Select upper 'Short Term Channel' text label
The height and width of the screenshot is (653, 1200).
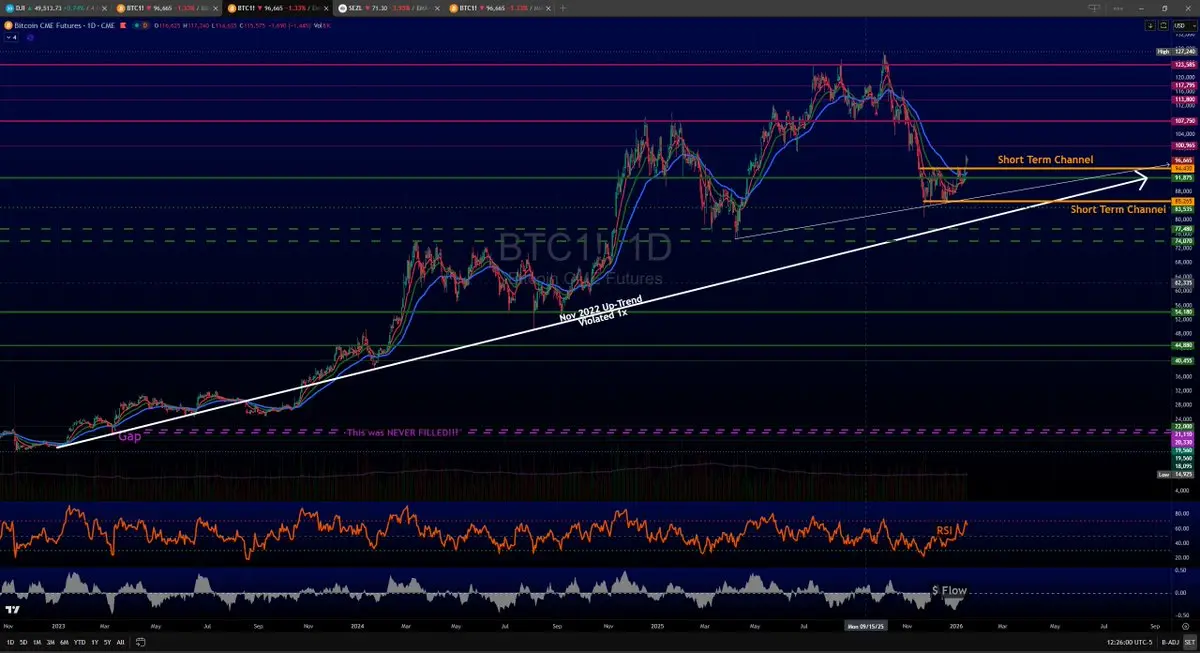pos(1045,160)
